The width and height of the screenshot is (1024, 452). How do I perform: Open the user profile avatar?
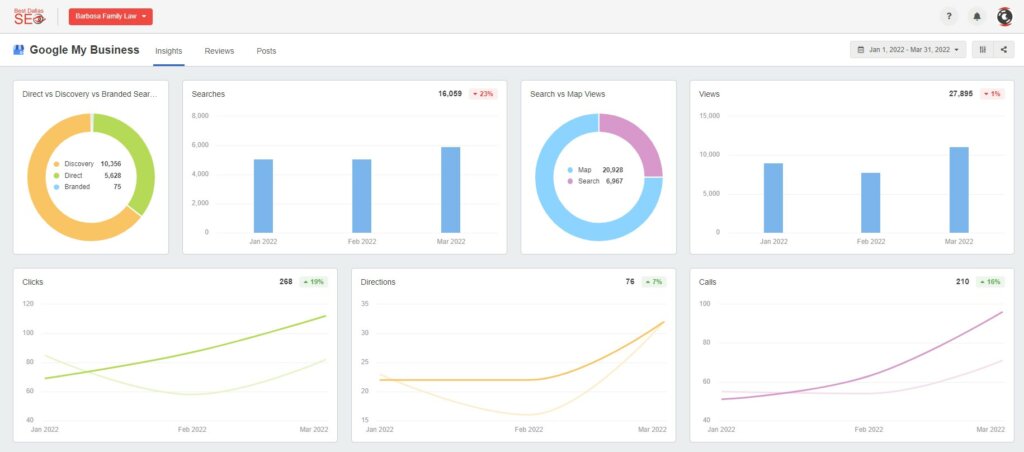(1004, 16)
